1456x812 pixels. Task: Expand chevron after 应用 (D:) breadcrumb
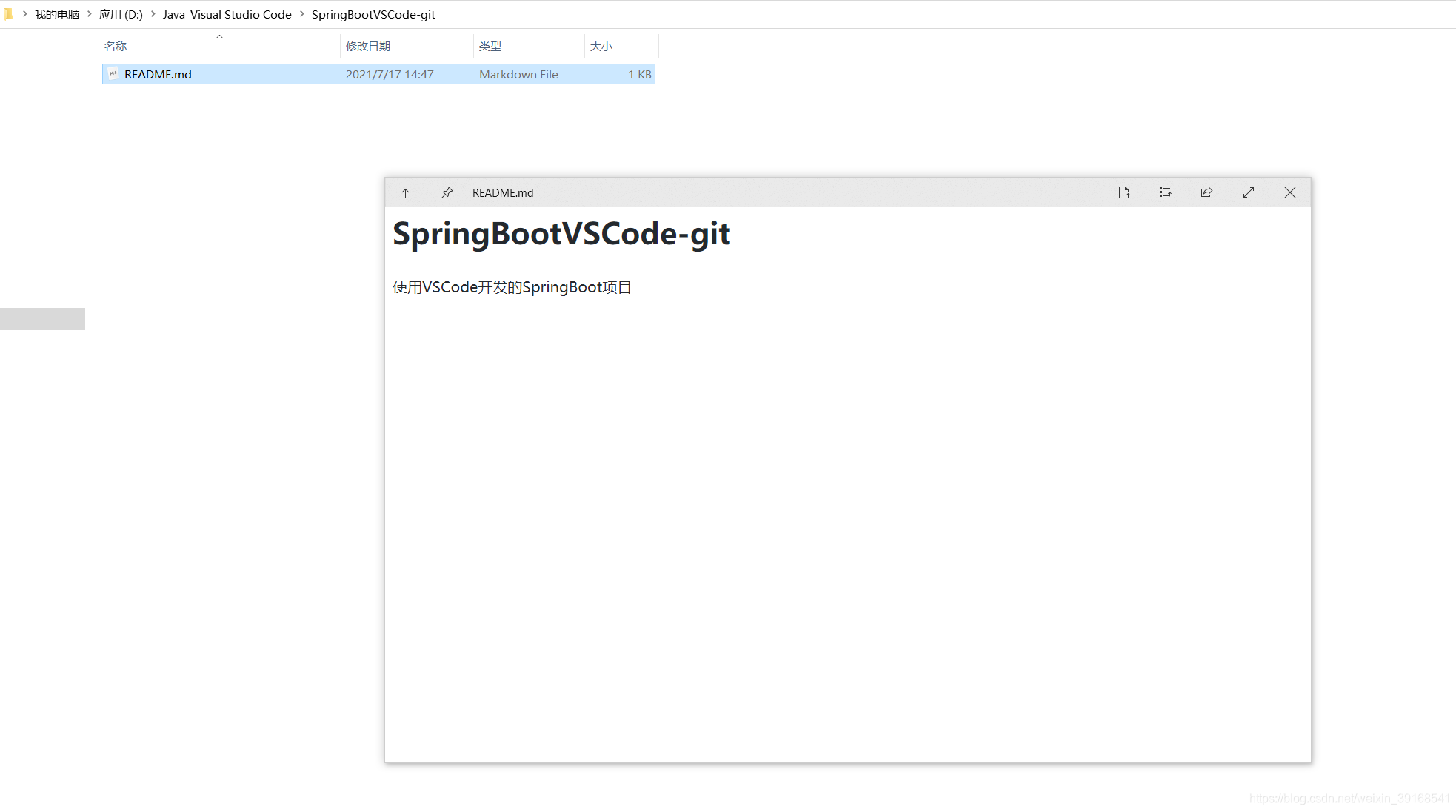153,14
